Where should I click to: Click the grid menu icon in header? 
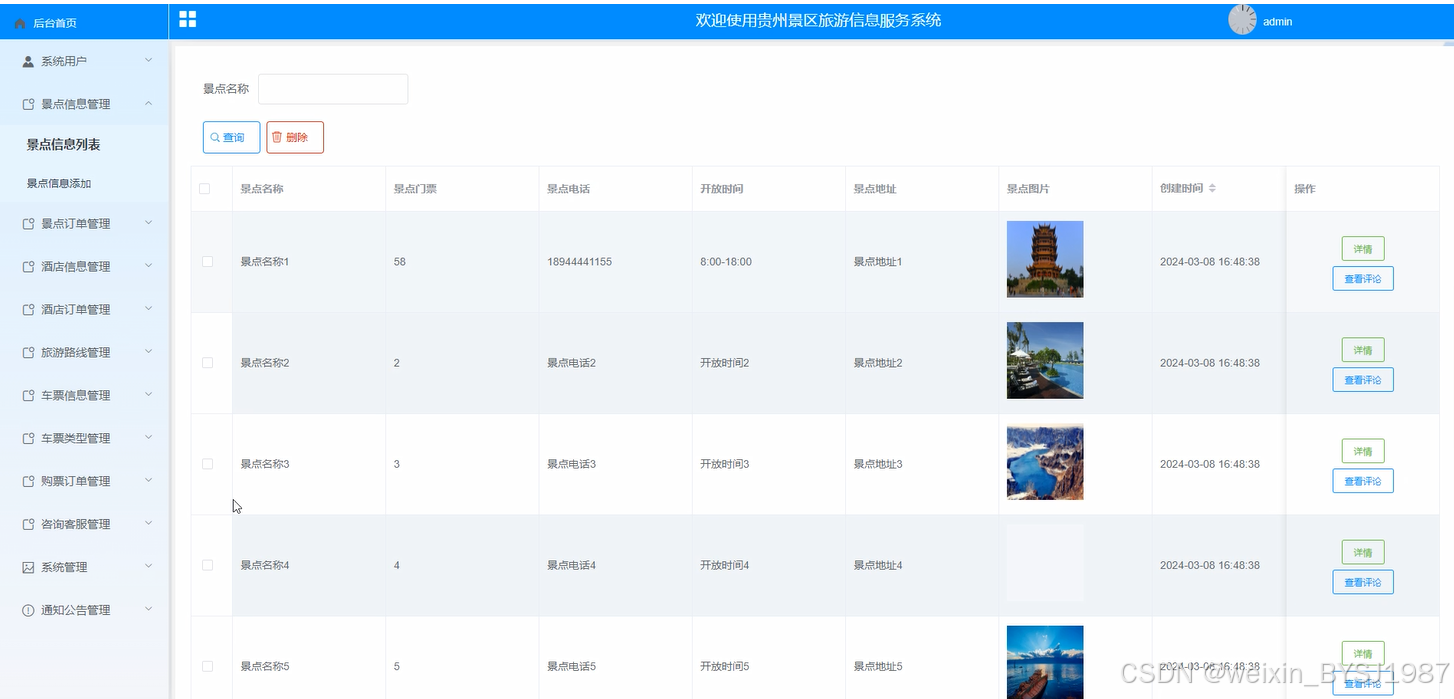(187, 19)
